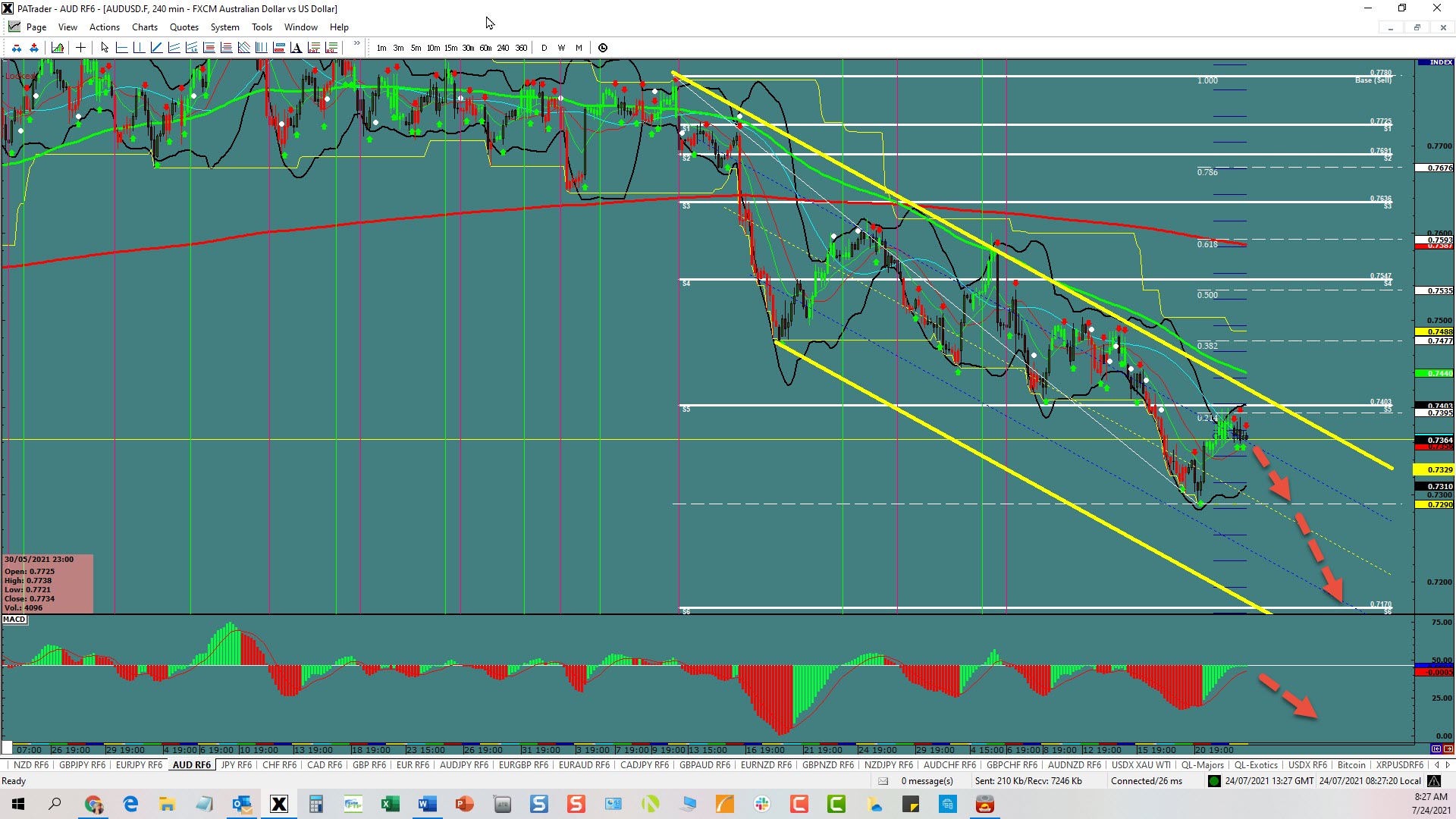Screen dimensions: 1456x819
Task: Switch to Daily timeframe D
Action: (x=544, y=48)
